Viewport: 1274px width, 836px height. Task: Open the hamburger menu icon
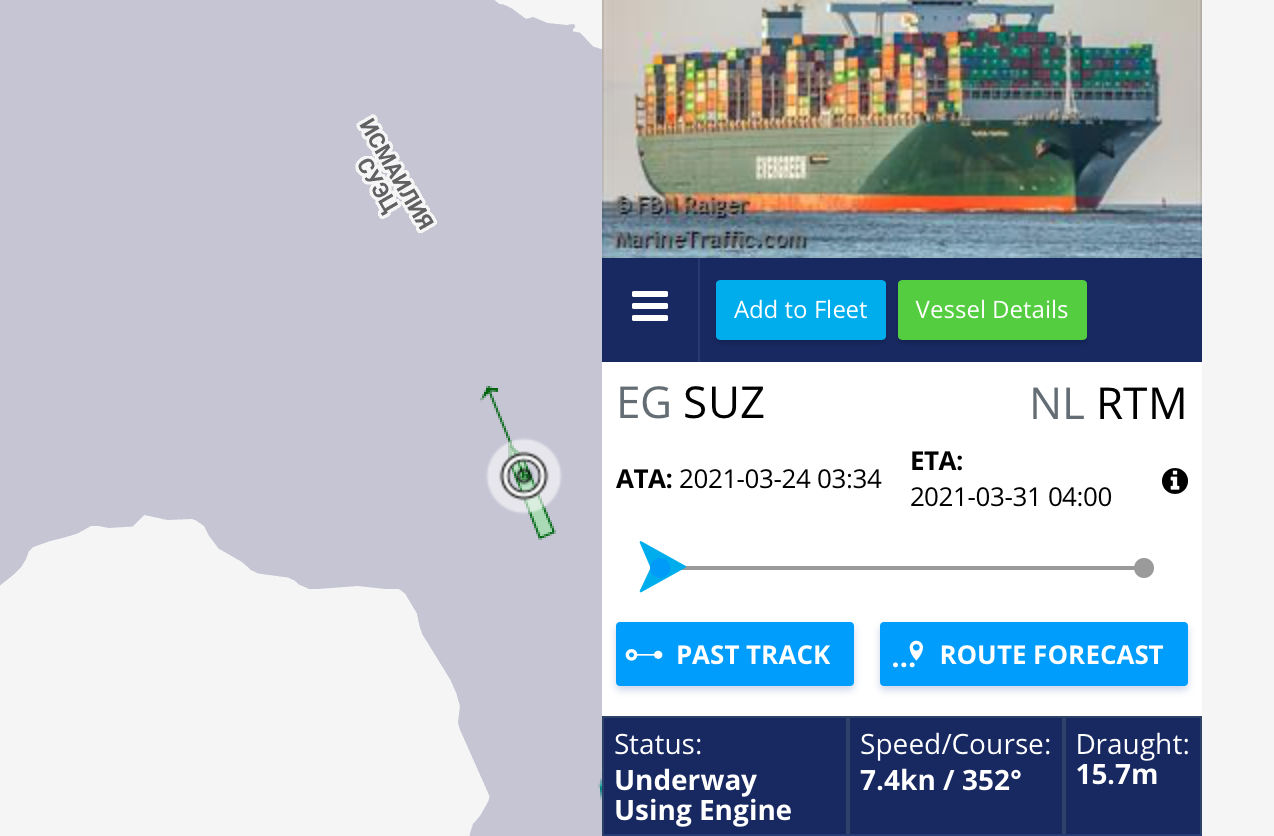pos(650,306)
